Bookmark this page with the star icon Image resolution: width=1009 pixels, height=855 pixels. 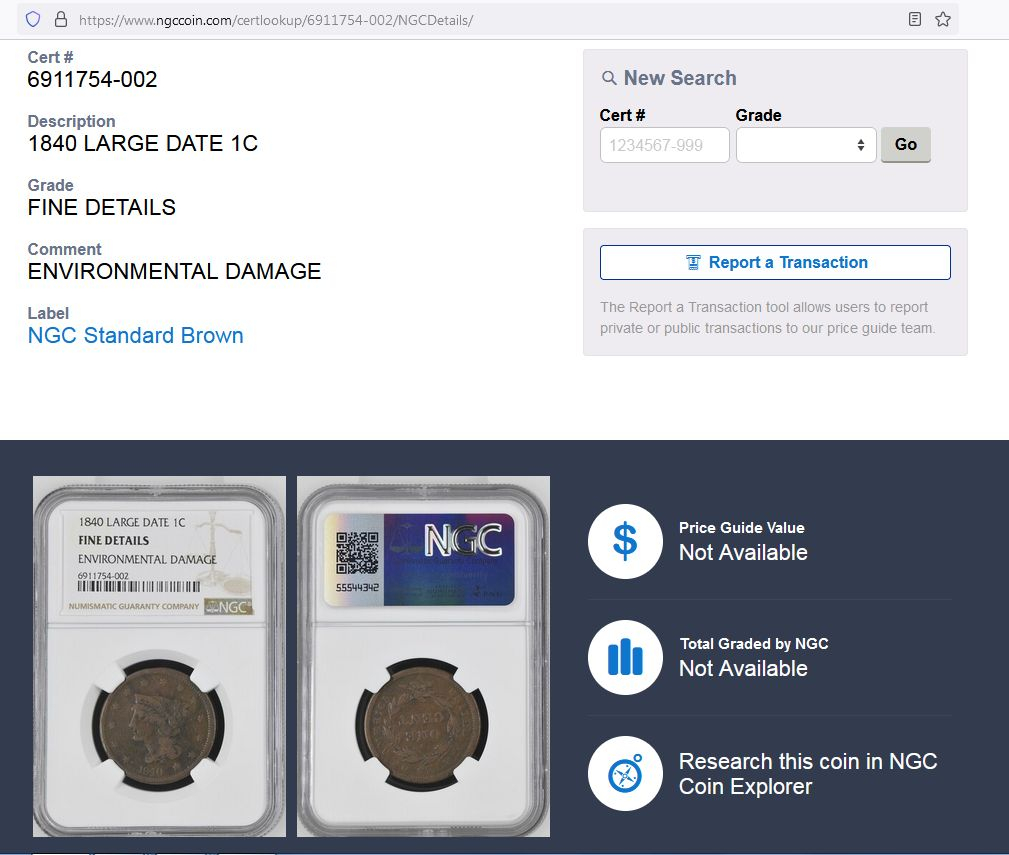click(943, 19)
